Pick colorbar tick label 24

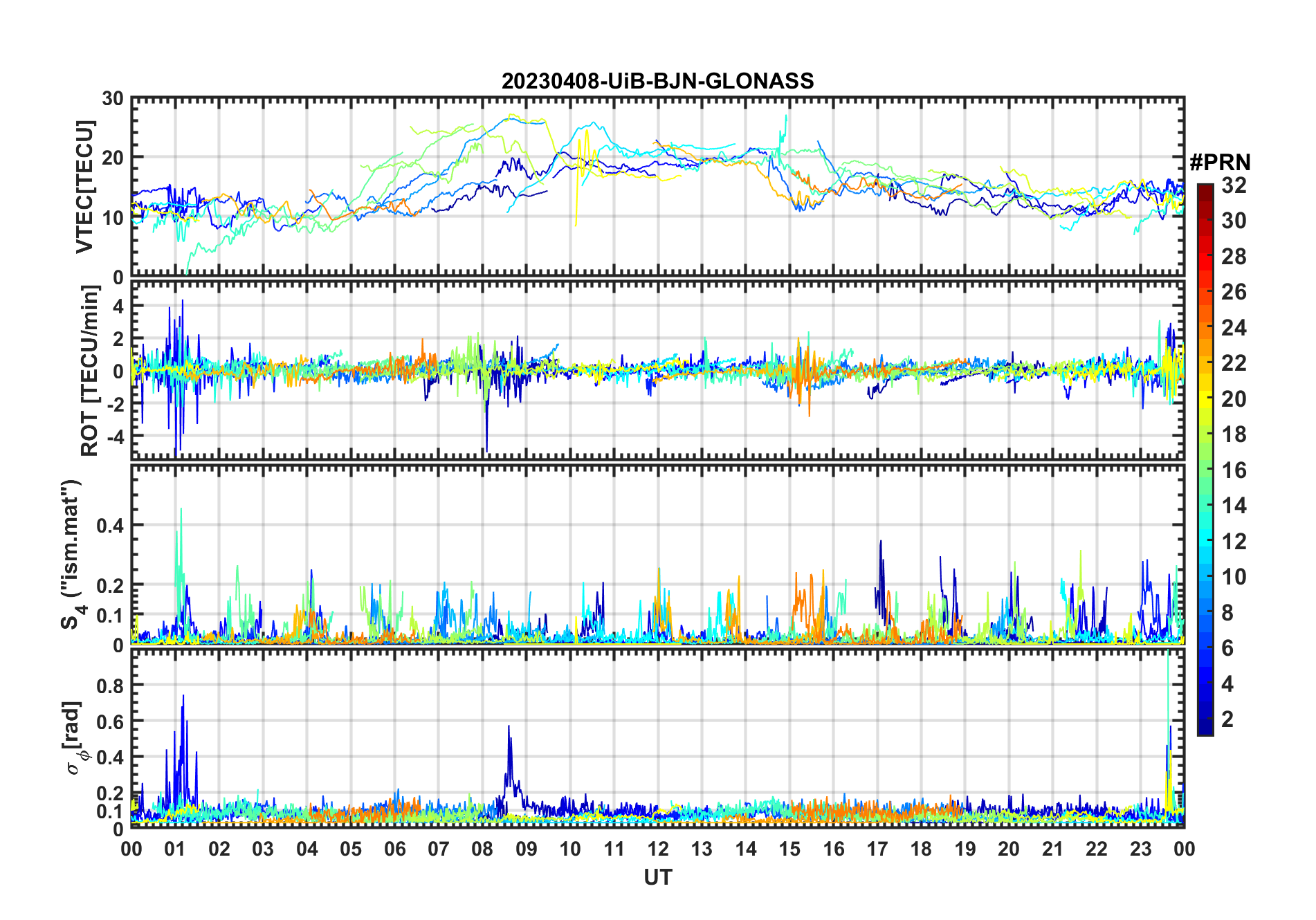(1234, 328)
